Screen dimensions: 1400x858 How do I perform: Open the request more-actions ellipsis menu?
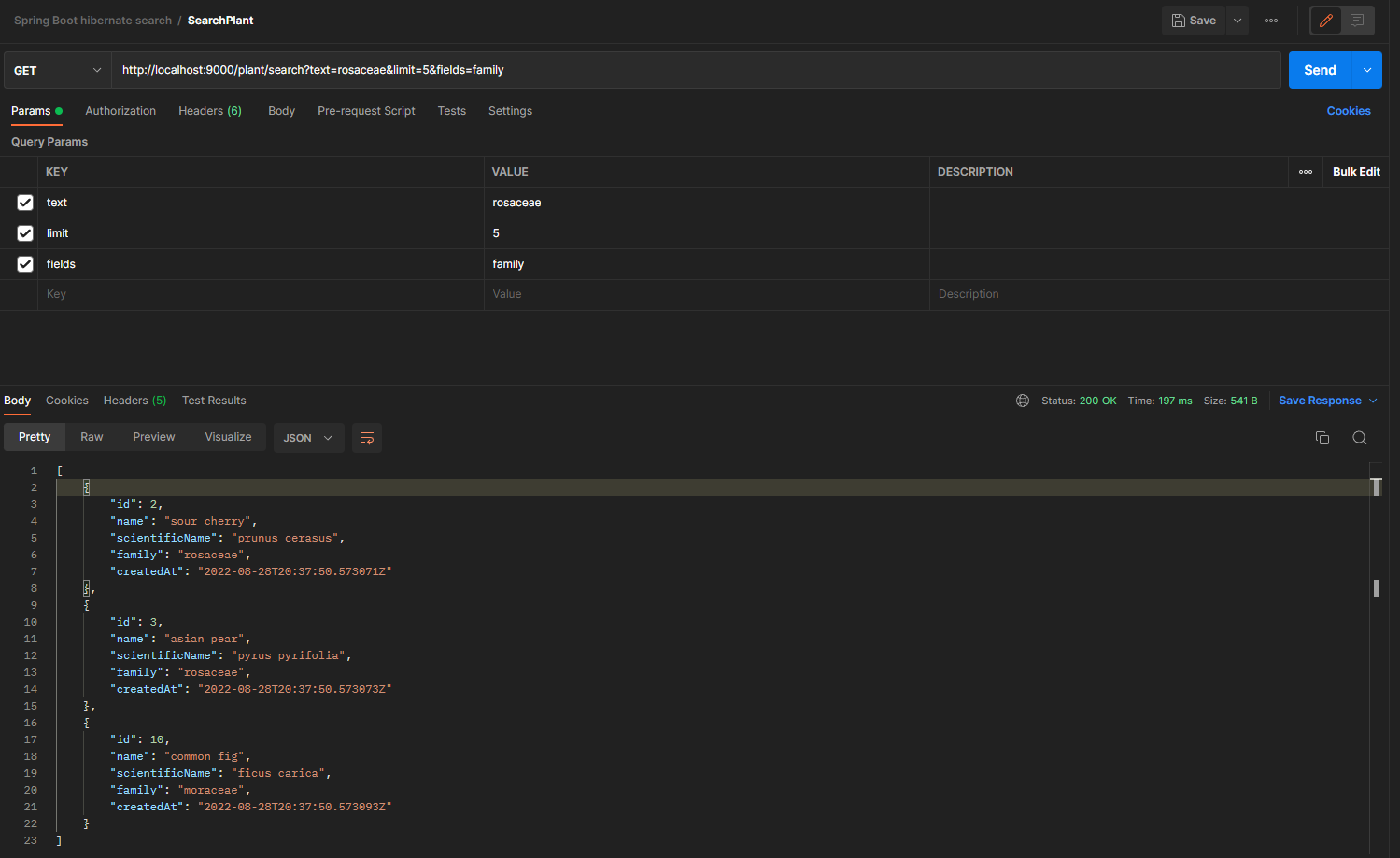[x=1271, y=21]
